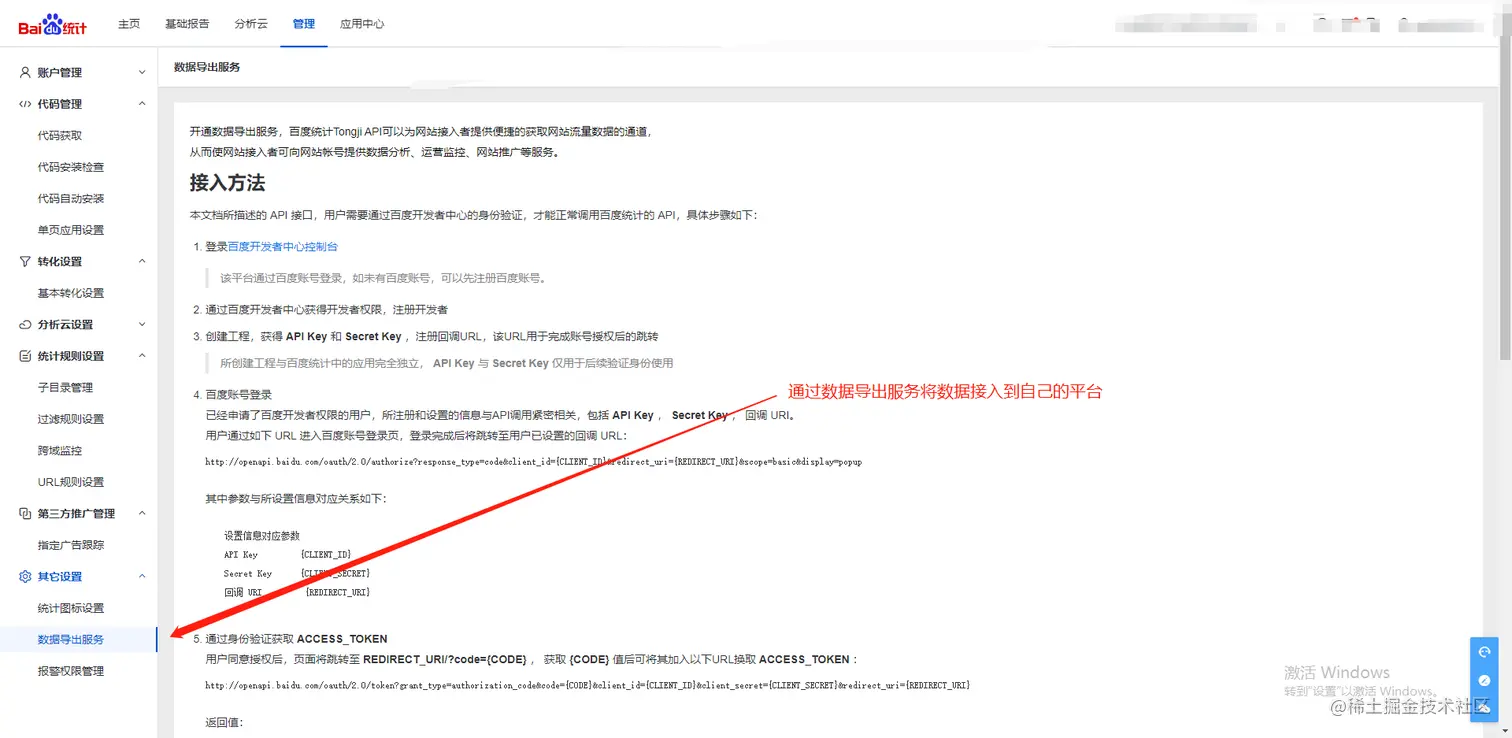The height and width of the screenshot is (738, 1512).
Task: Open the floating feedback pencil icon
Action: 1484,680
